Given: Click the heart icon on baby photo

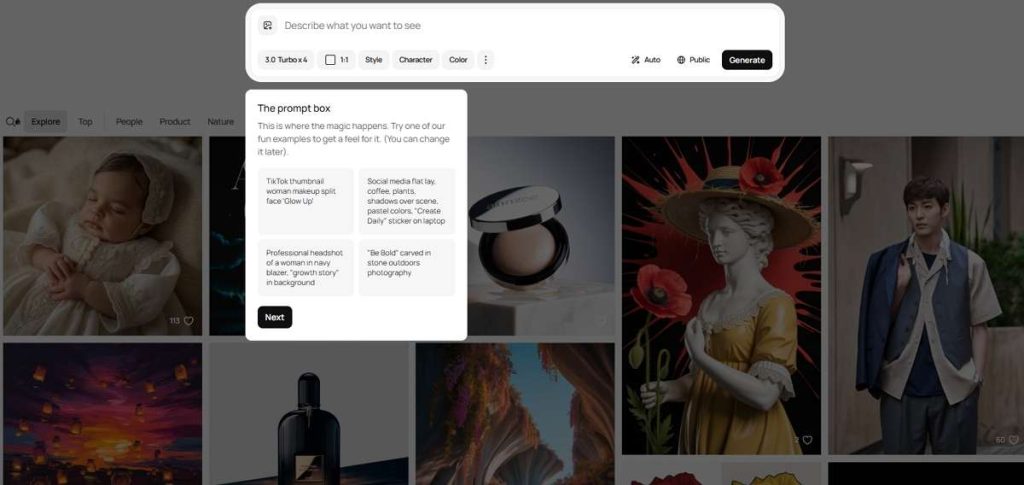Looking at the screenshot, I should pos(188,321).
